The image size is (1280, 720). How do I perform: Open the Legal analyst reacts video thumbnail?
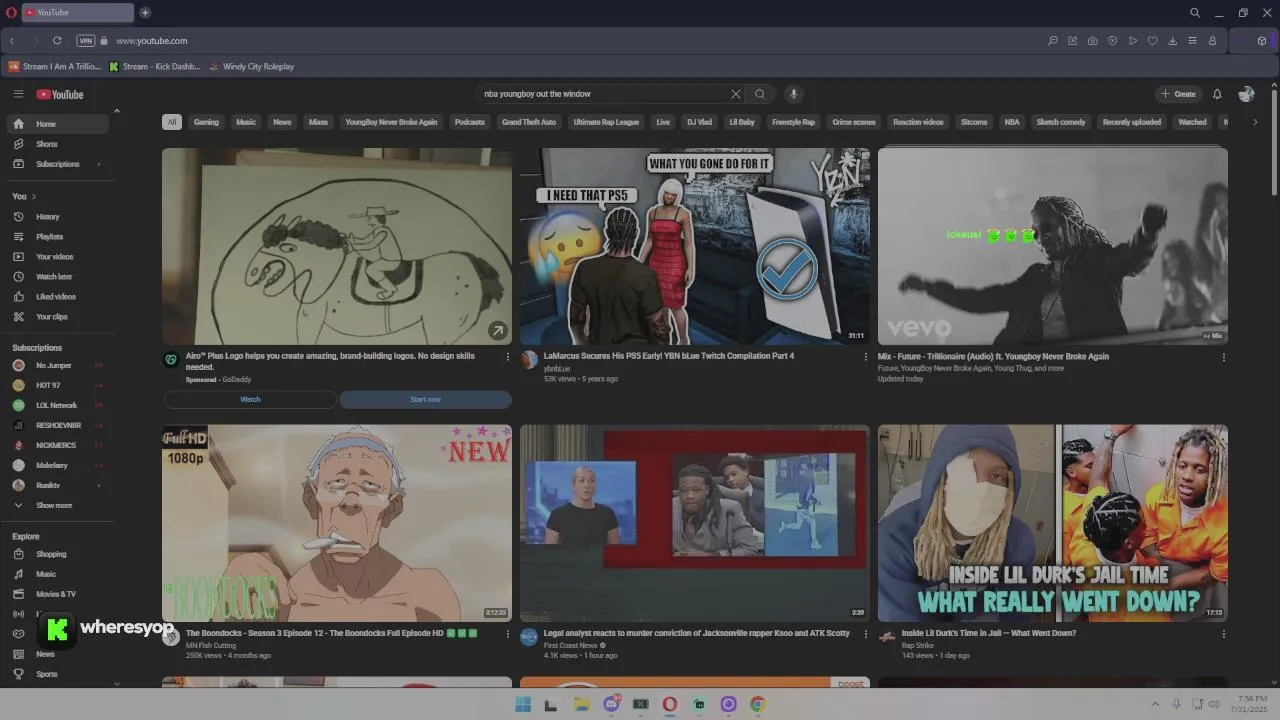(x=695, y=523)
